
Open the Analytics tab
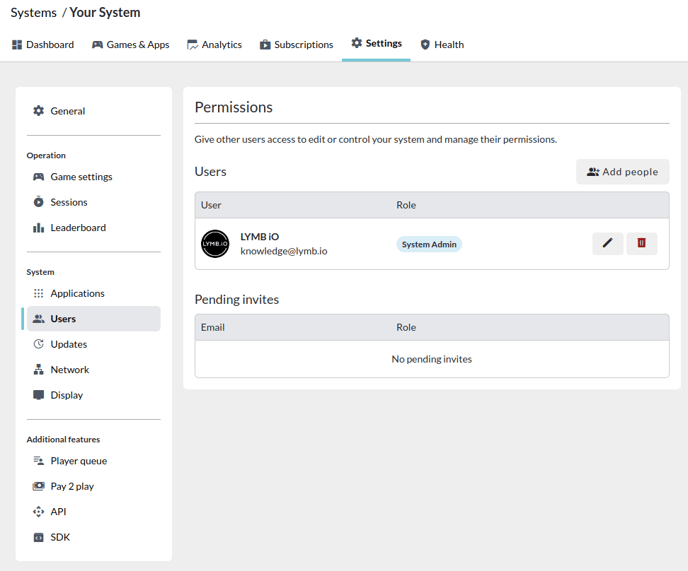[214, 45]
